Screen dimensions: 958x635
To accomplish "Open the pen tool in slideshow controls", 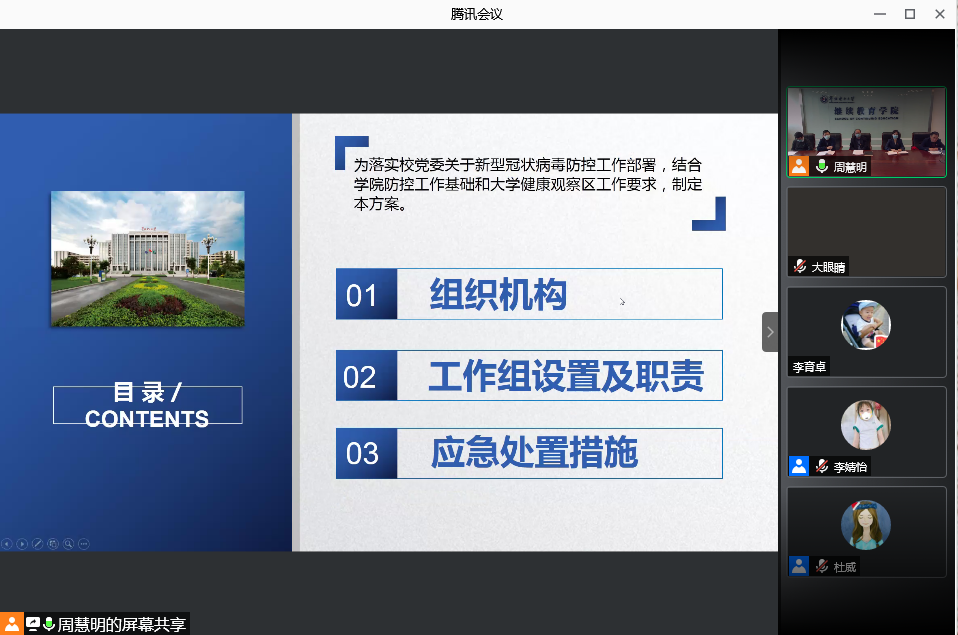I will click(x=37, y=544).
